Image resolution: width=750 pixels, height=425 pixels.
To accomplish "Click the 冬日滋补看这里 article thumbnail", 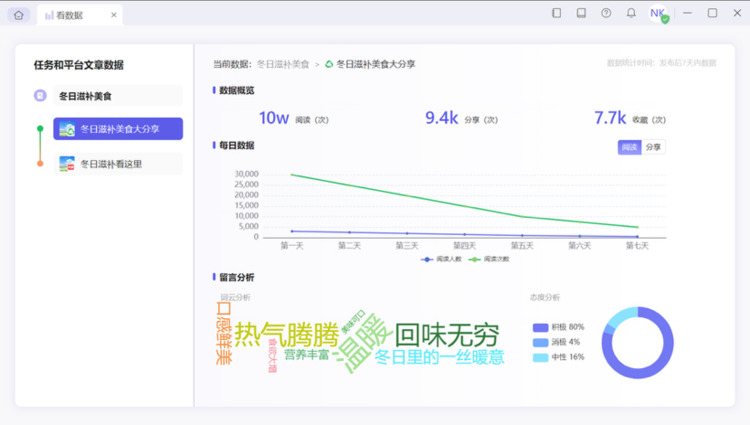I will pos(67,164).
